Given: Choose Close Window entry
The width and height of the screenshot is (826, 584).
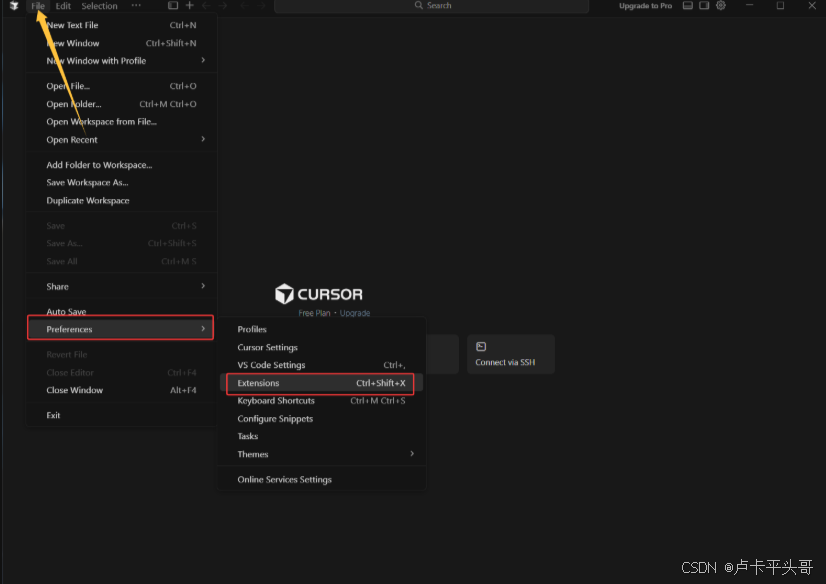Looking at the screenshot, I should (121, 390).
